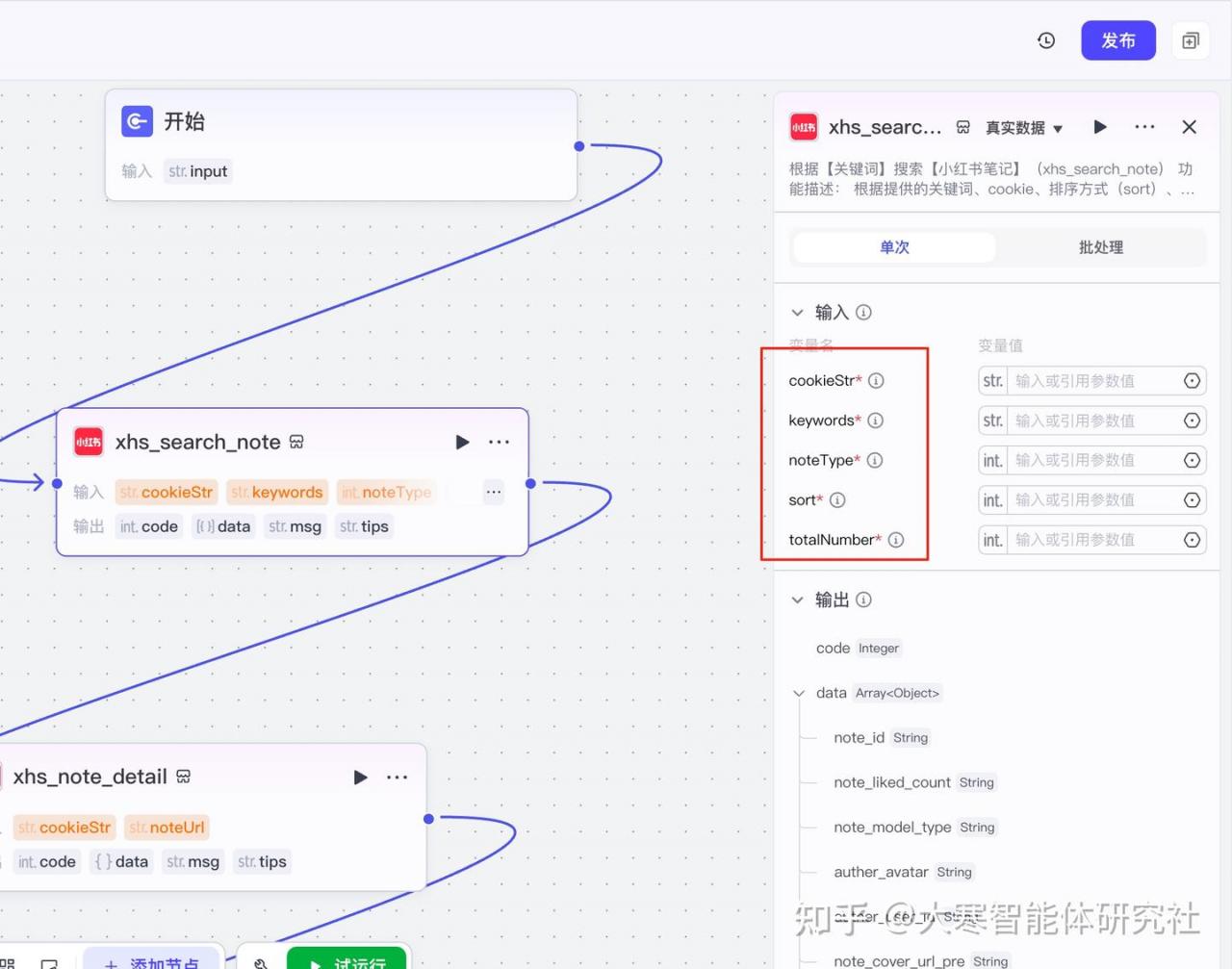The image size is (1232, 969).
Task: Open the 真实数据 dropdown
Action: [x=1024, y=127]
